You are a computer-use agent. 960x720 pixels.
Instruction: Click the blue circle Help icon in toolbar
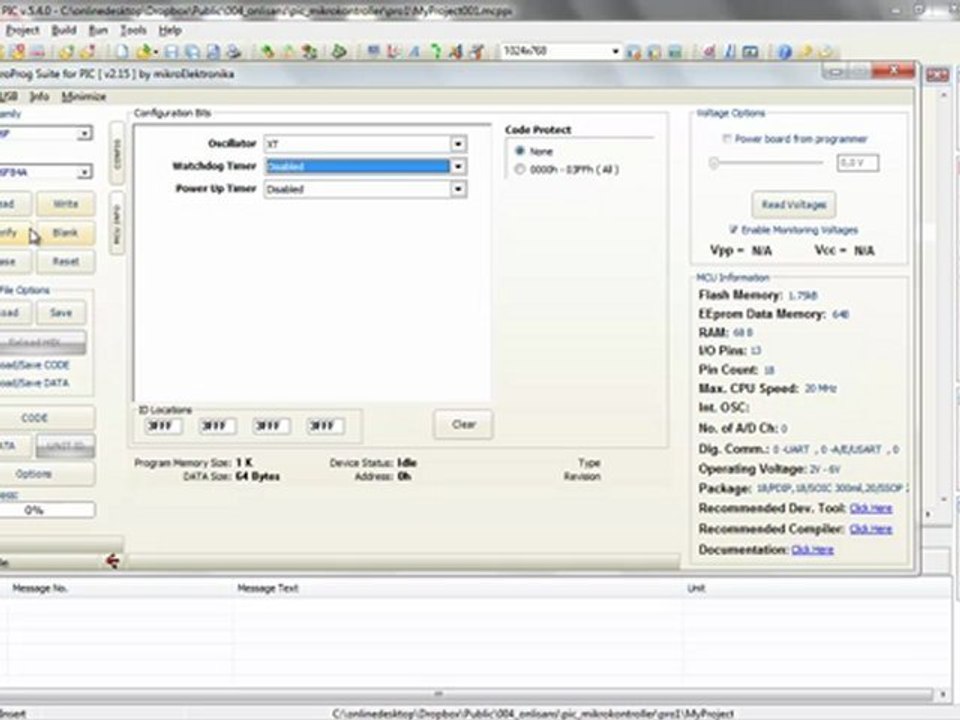(784, 52)
